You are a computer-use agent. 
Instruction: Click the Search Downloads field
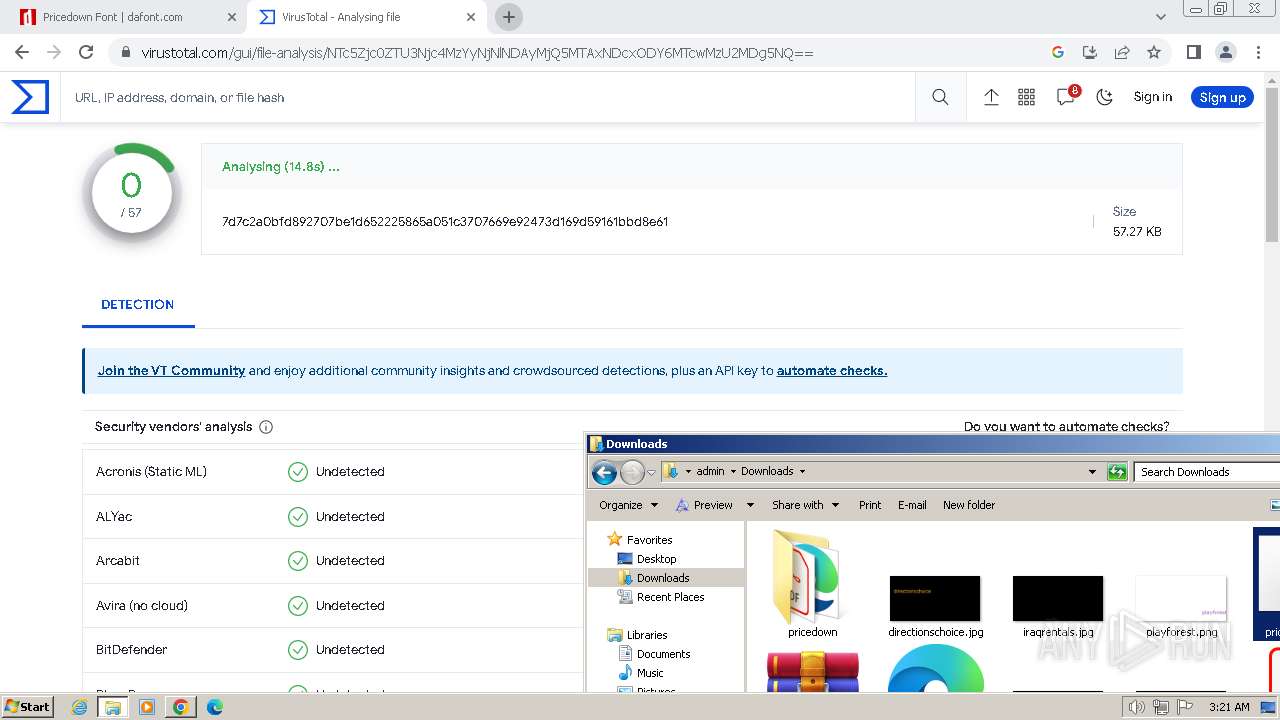click(1207, 472)
